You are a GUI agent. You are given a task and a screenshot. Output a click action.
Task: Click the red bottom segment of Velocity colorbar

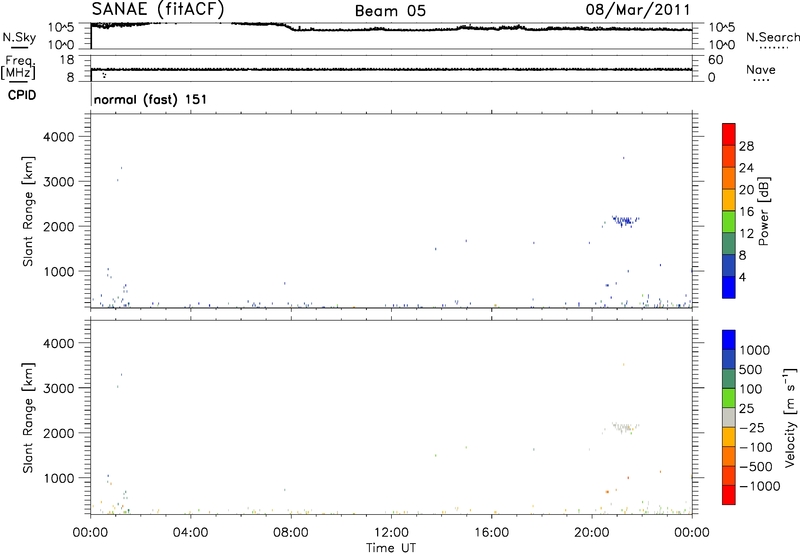729,495
